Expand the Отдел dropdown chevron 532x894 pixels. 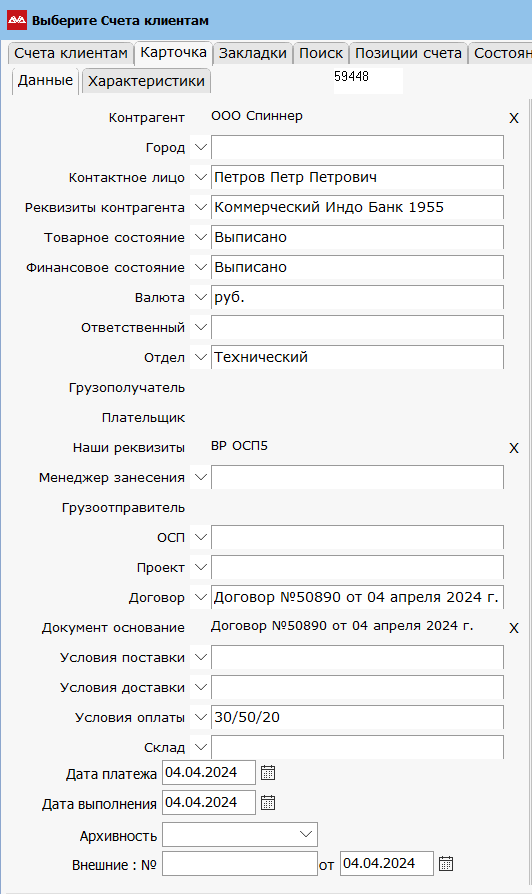[x=200, y=357]
